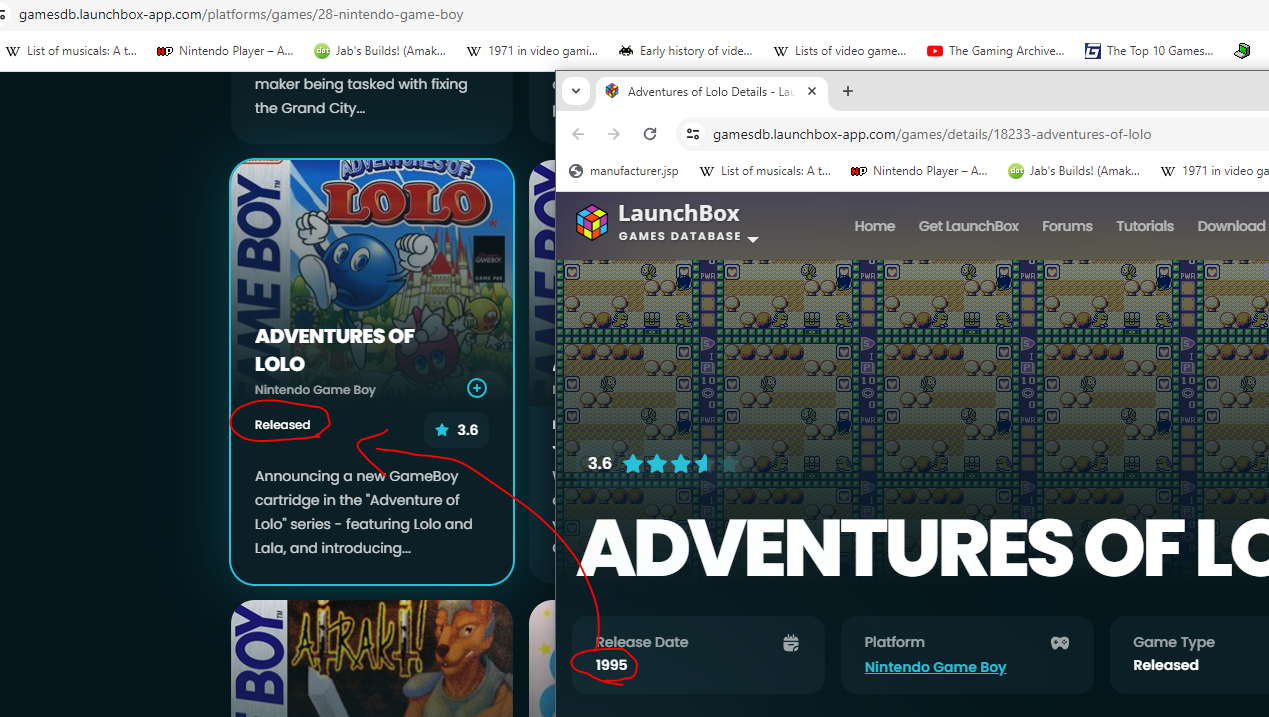This screenshot has width=1269, height=717.
Task: Open List of musicals bookmark in front window
Action: click(766, 171)
